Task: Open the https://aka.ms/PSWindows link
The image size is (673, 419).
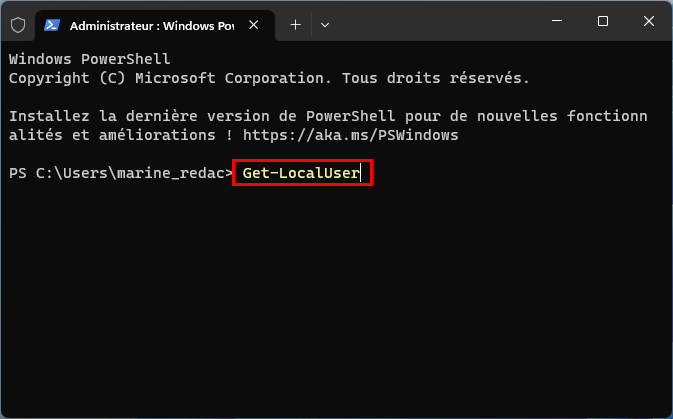Action: (x=351, y=135)
